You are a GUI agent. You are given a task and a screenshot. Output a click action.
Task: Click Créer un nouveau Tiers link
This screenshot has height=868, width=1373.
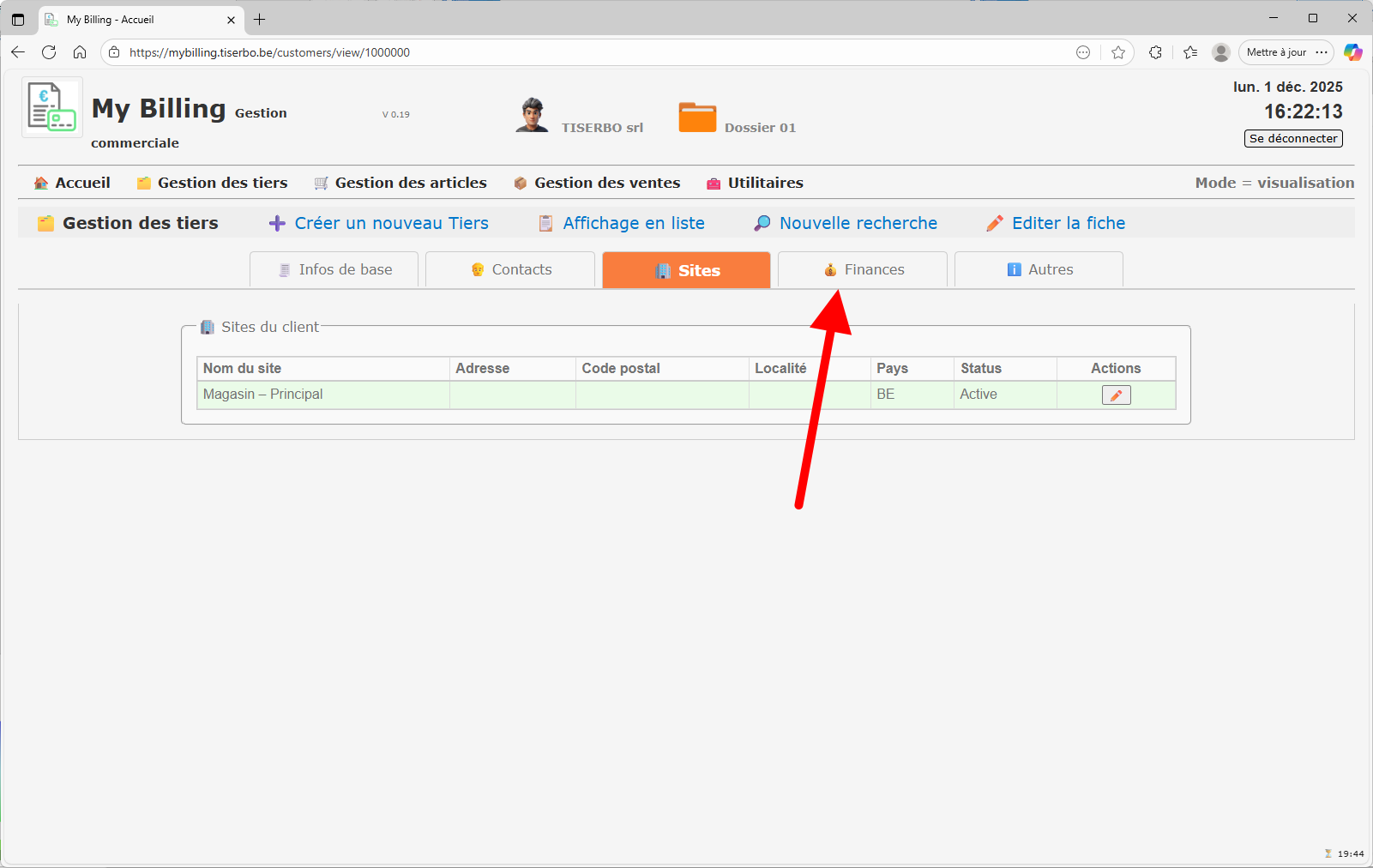(x=379, y=223)
